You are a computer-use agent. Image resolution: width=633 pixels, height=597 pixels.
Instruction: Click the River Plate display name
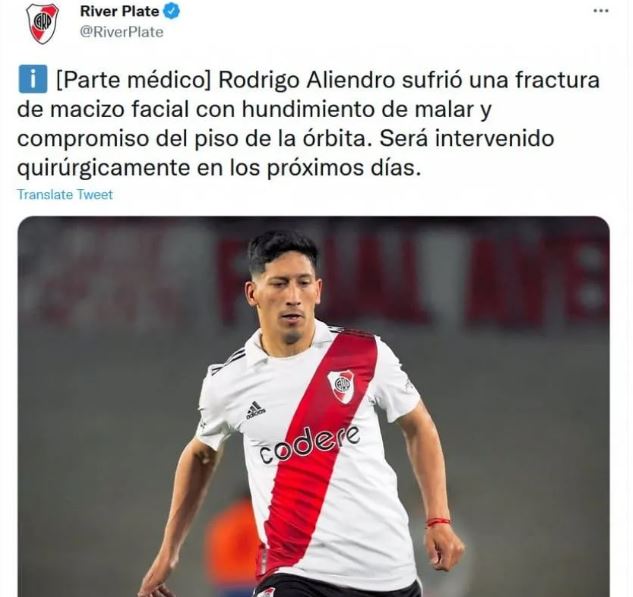(119, 11)
